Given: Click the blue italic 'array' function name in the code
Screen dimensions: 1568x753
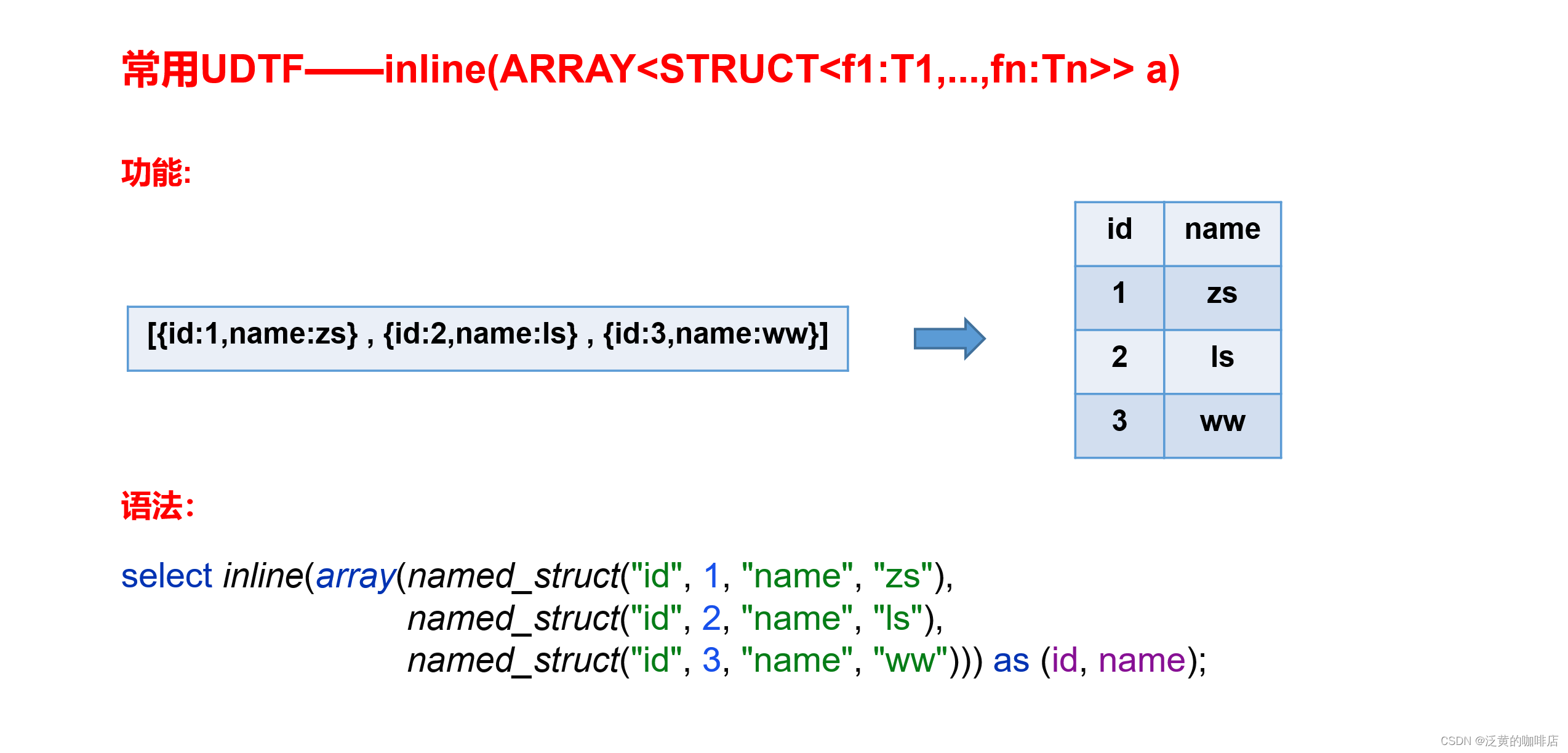Looking at the screenshot, I should (356, 578).
